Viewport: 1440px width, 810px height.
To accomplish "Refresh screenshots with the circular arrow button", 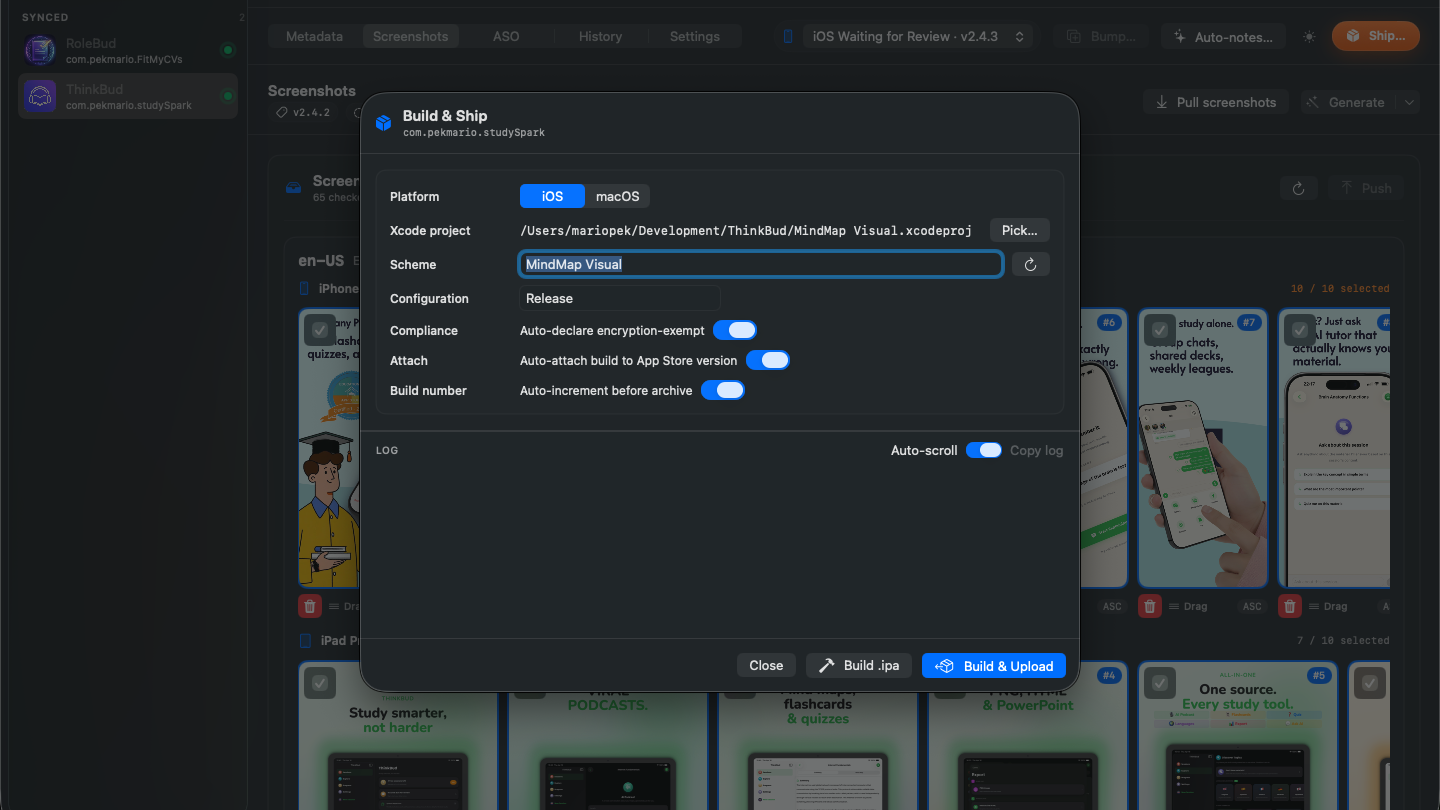I will point(1298,188).
